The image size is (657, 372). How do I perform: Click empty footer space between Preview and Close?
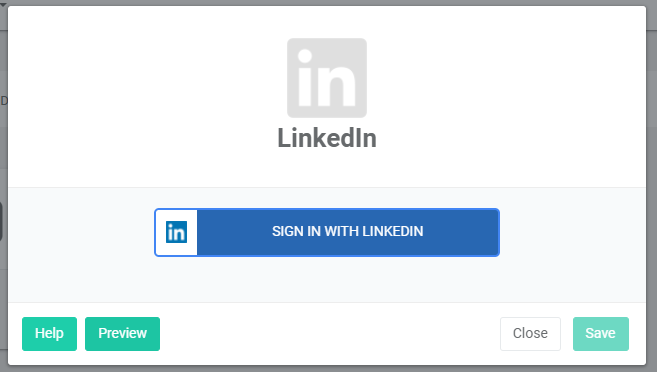pyautogui.click(x=330, y=334)
